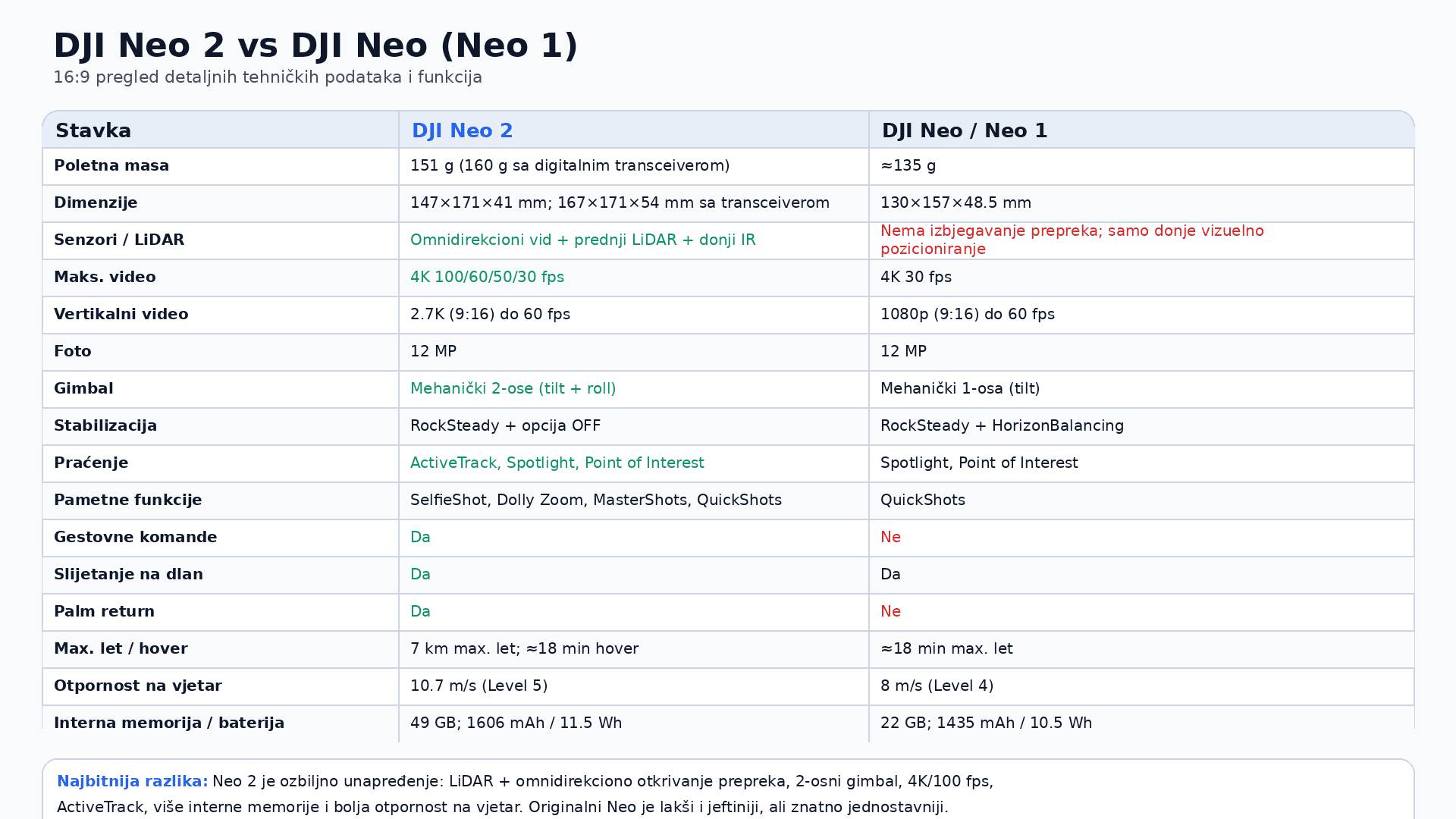Screen dimensions: 1456x819
Task: Click the 'DJI Neo 2 vs DJI Neo (Neo 1)' title
Action: (x=315, y=45)
